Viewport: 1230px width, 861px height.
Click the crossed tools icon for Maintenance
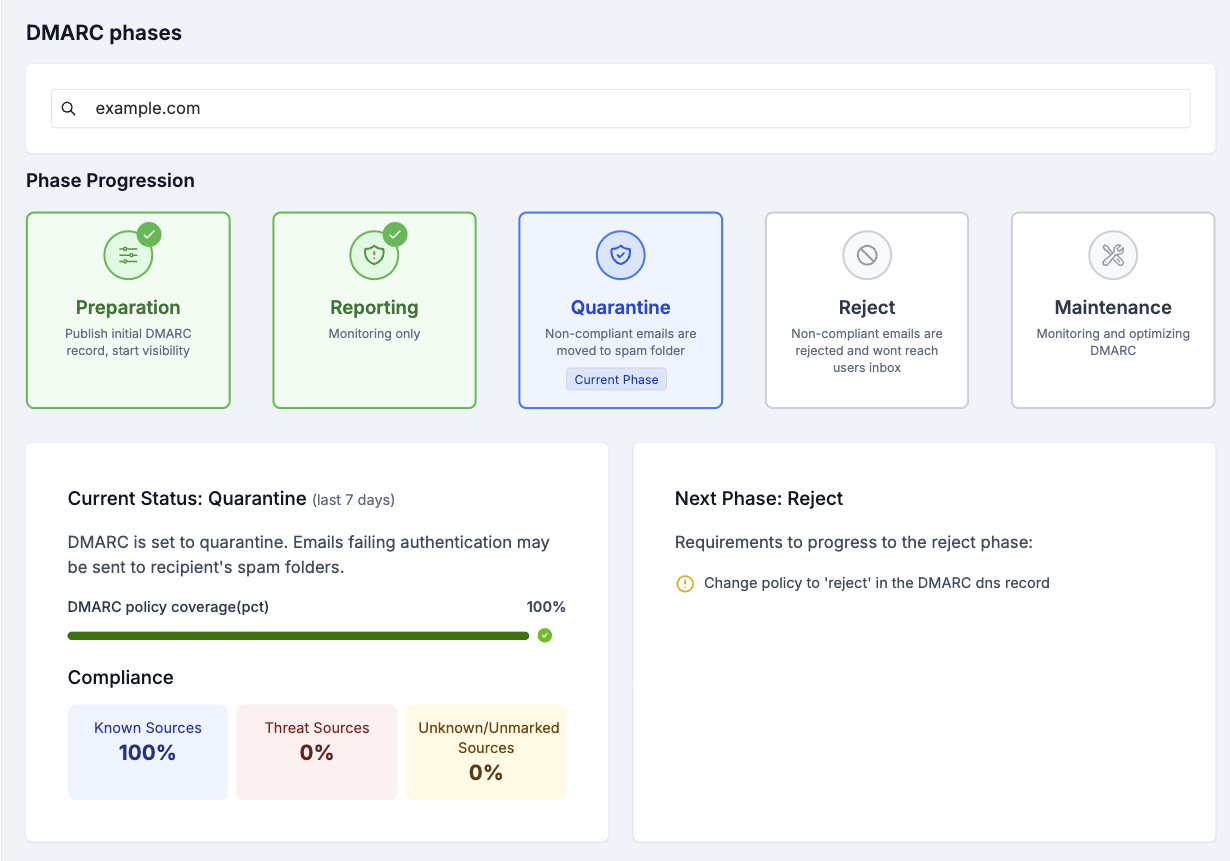1112,254
